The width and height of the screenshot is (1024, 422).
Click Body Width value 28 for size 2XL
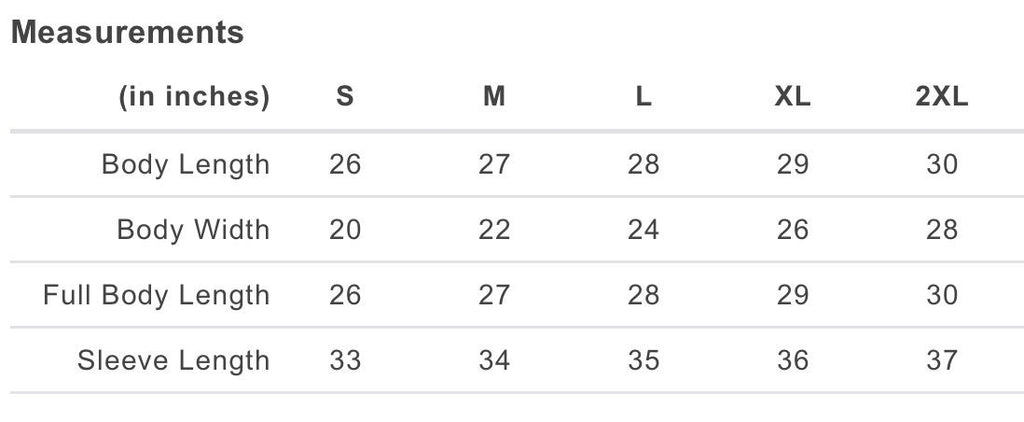click(x=942, y=230)
